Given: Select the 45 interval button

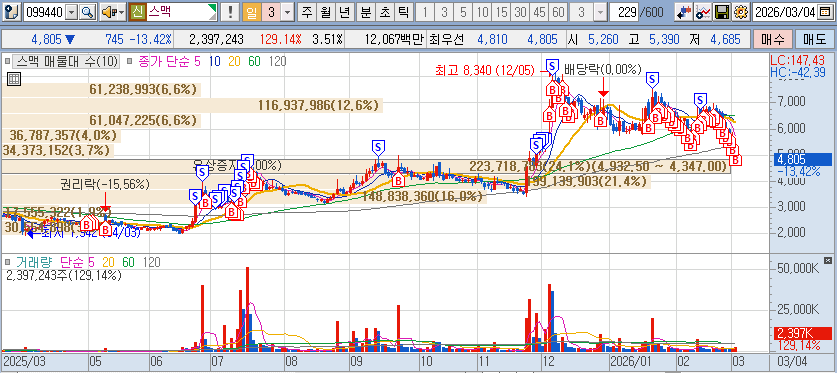Looking at the screenshot, I should coord(539,12).
